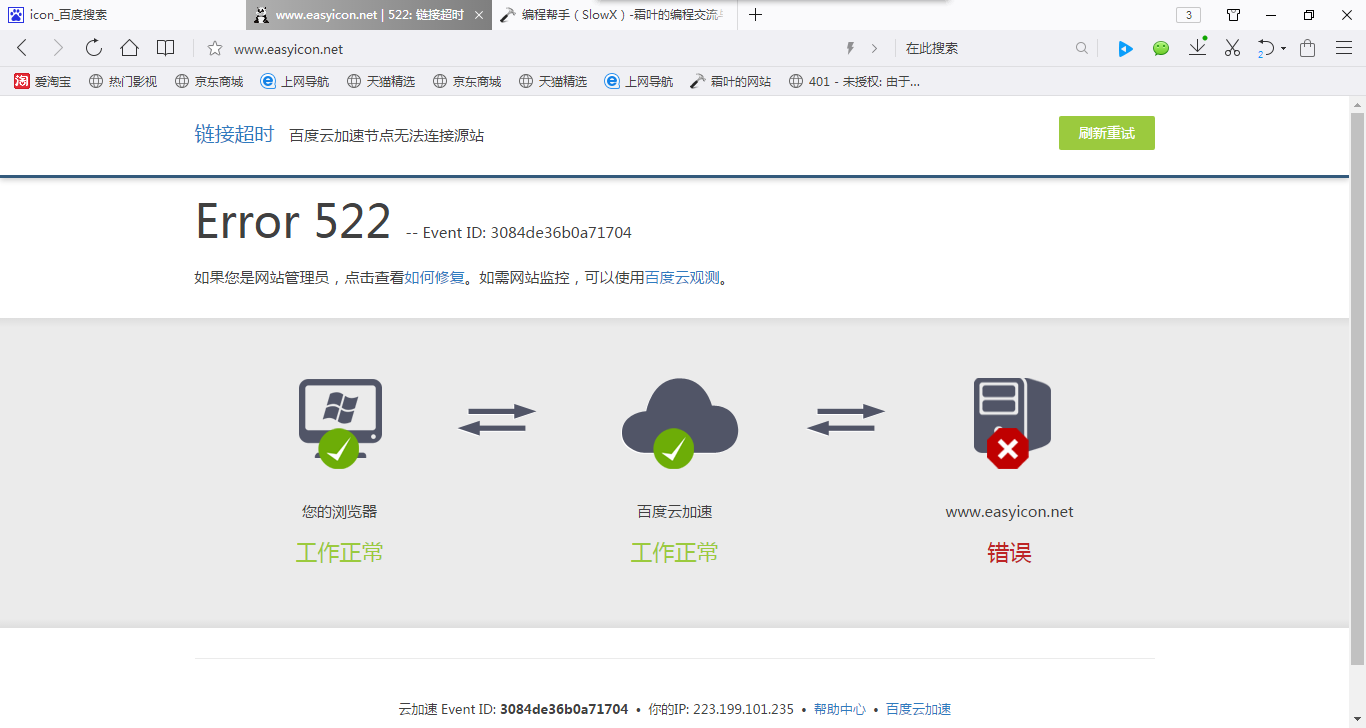This screenshot has width=1366, height=728.
Task: Click the 刷新重试 green button
Action: pos(1106,133)
